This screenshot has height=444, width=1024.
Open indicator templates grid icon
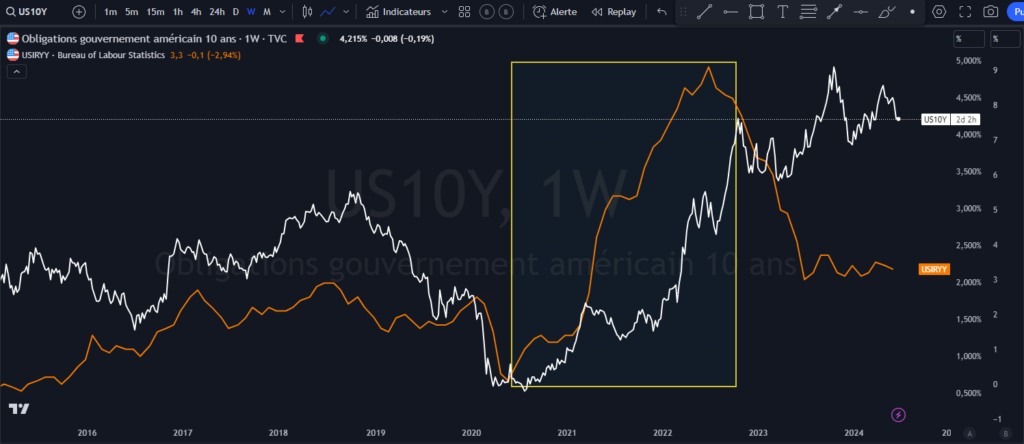pyautogui.click(x=464, y=12)
